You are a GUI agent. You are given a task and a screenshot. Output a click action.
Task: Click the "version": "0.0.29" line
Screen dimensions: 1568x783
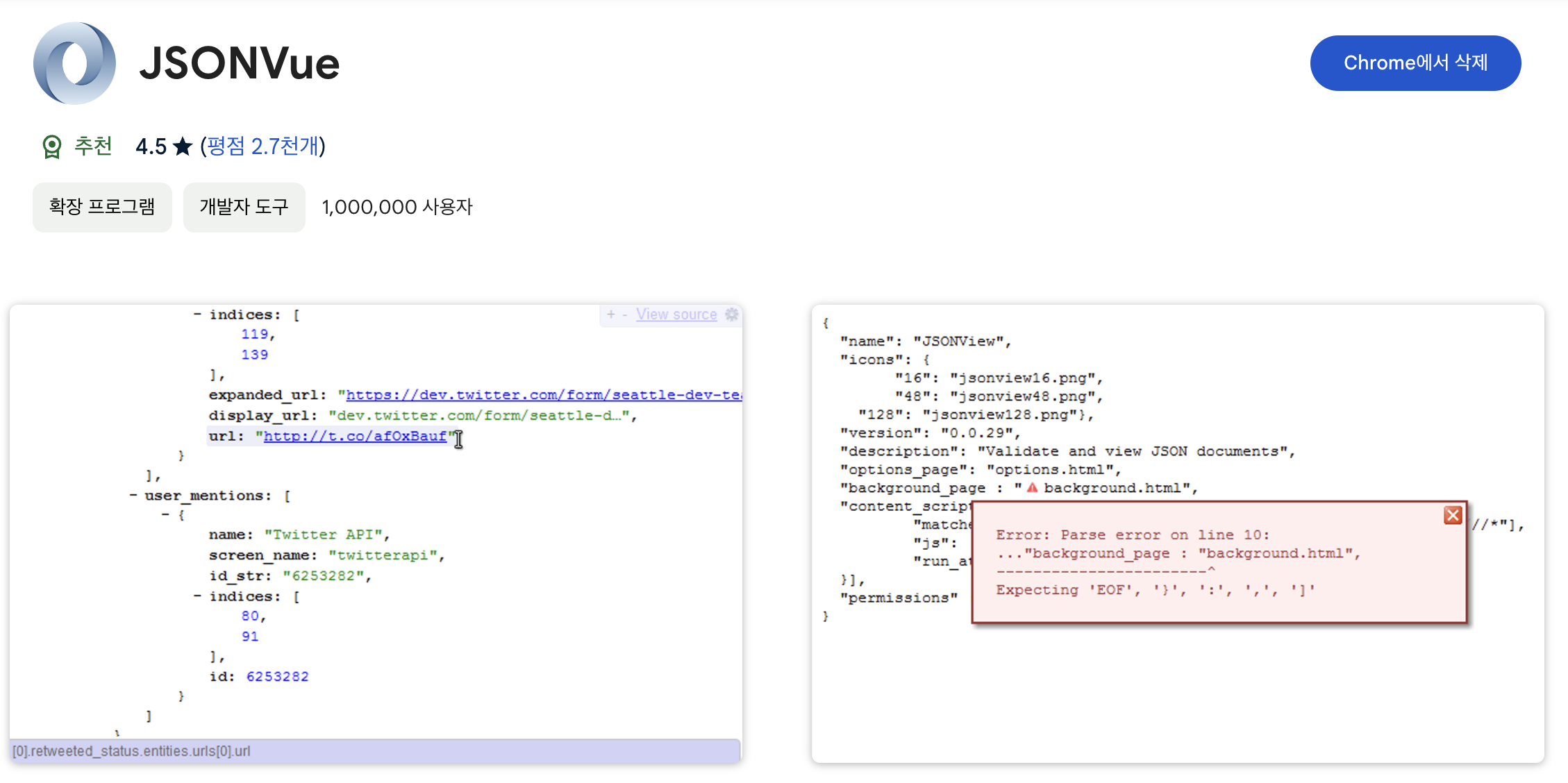click(x=930, y=433)
